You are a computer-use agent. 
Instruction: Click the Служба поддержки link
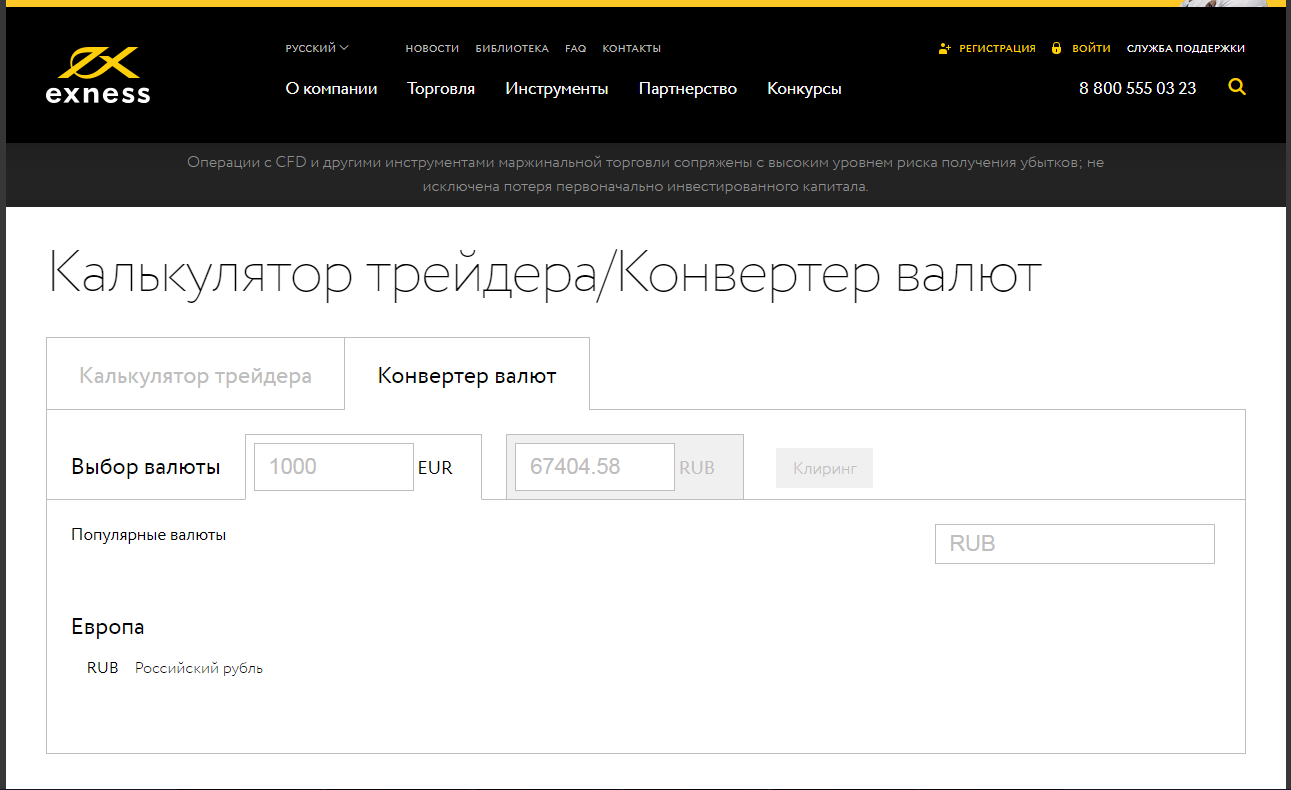[x=1185, y=48]
